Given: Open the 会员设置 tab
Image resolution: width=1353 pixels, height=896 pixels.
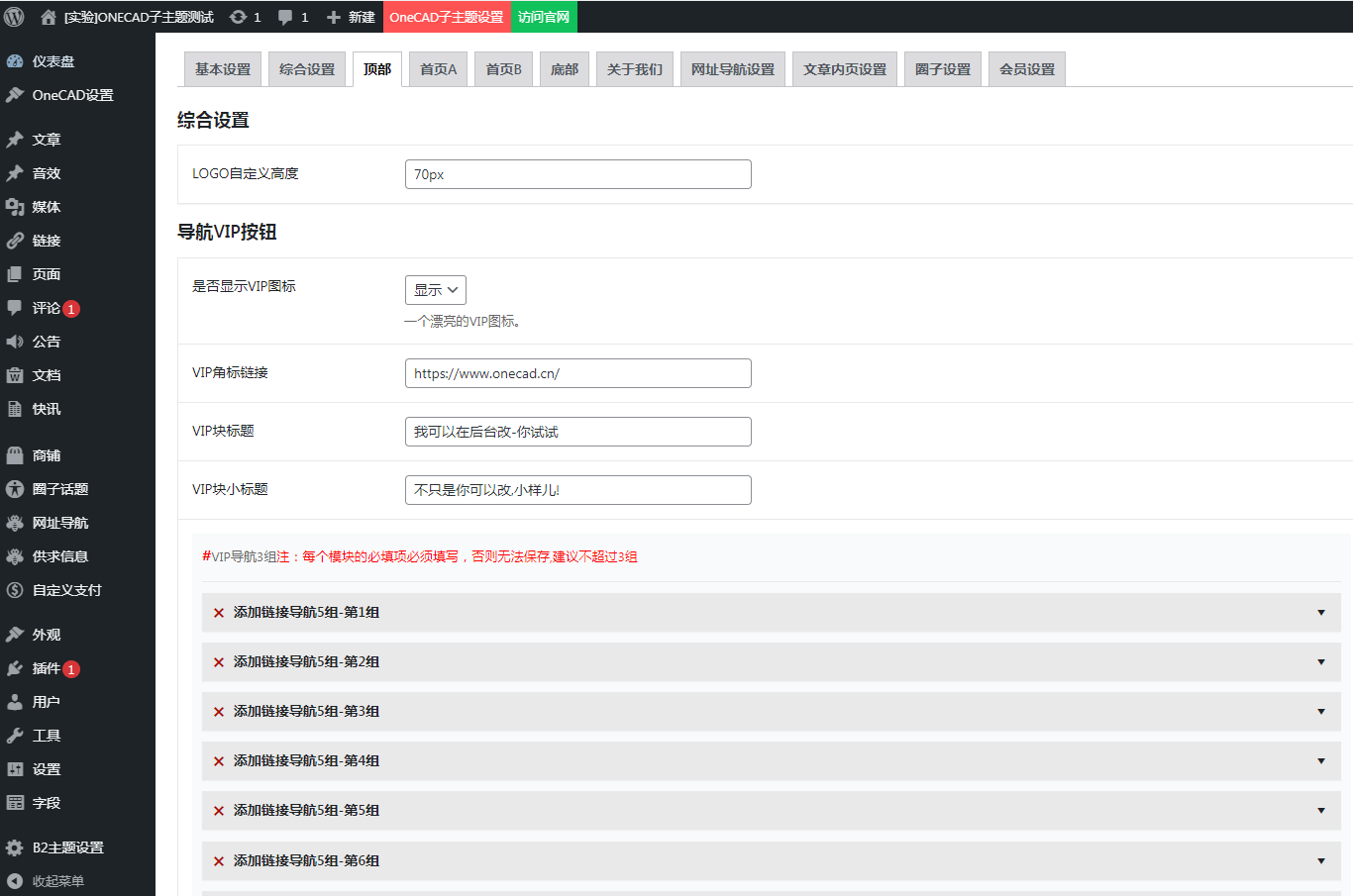Looking at the screenshot, I should coord(1027,69).
